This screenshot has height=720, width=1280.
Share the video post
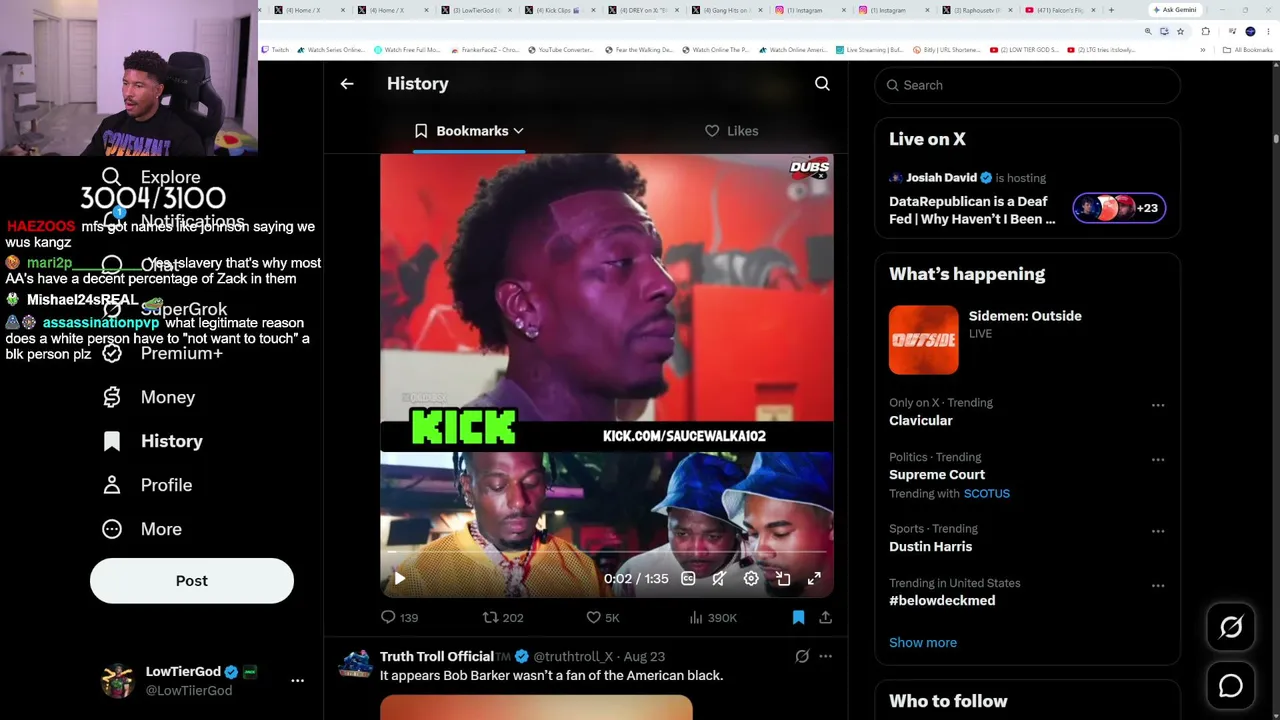point(825,618)
